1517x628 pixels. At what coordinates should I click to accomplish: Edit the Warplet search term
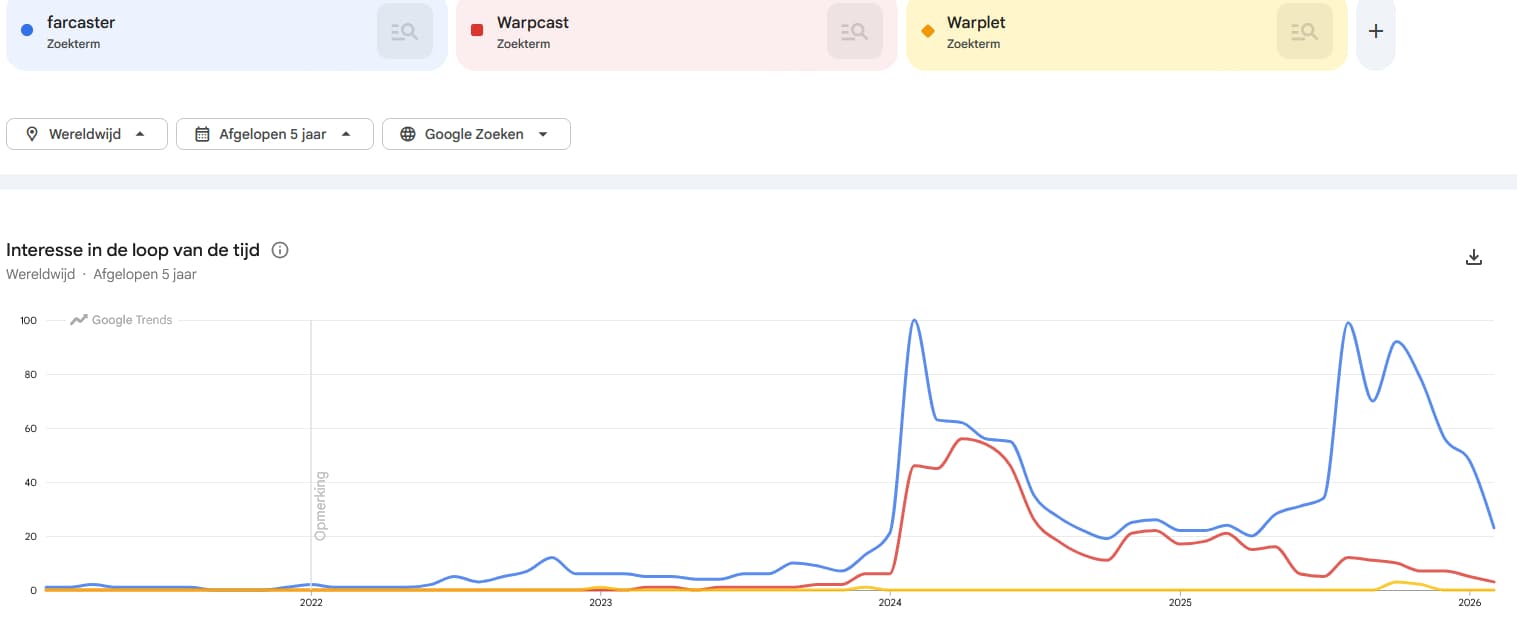[x=975, y=22]
